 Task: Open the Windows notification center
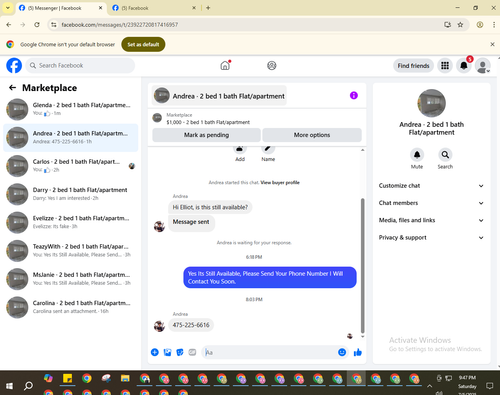489,386
